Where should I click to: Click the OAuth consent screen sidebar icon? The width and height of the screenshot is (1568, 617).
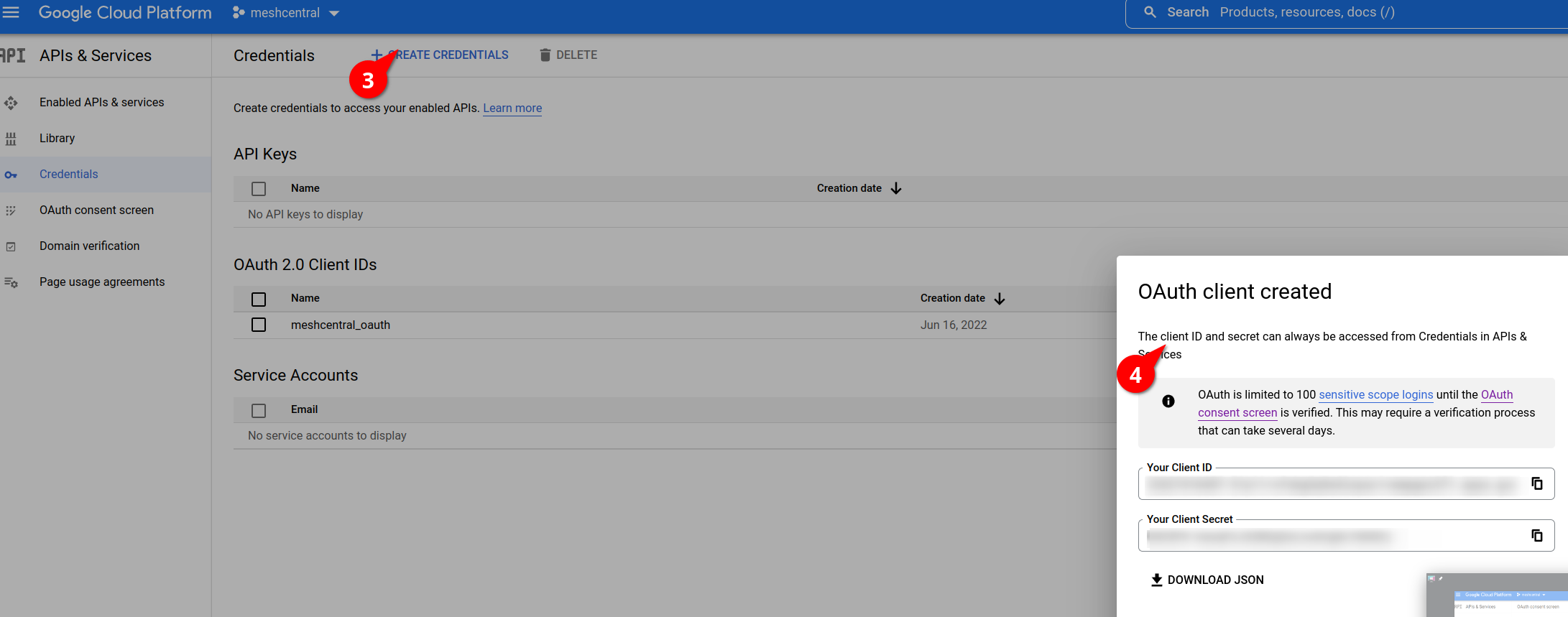pyautogui.click(x=11, y=210)
